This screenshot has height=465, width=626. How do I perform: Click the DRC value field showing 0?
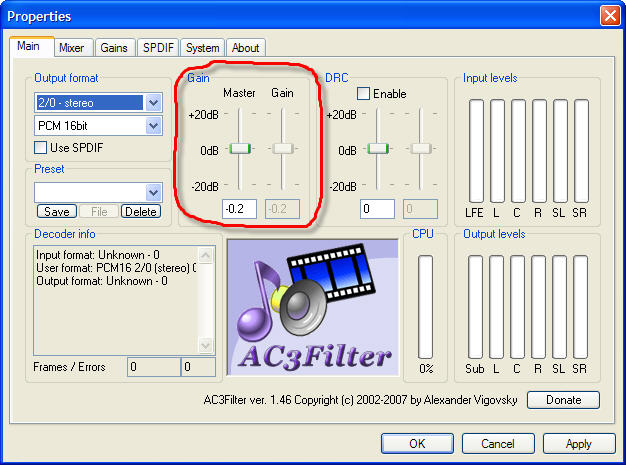pos(377,209)
